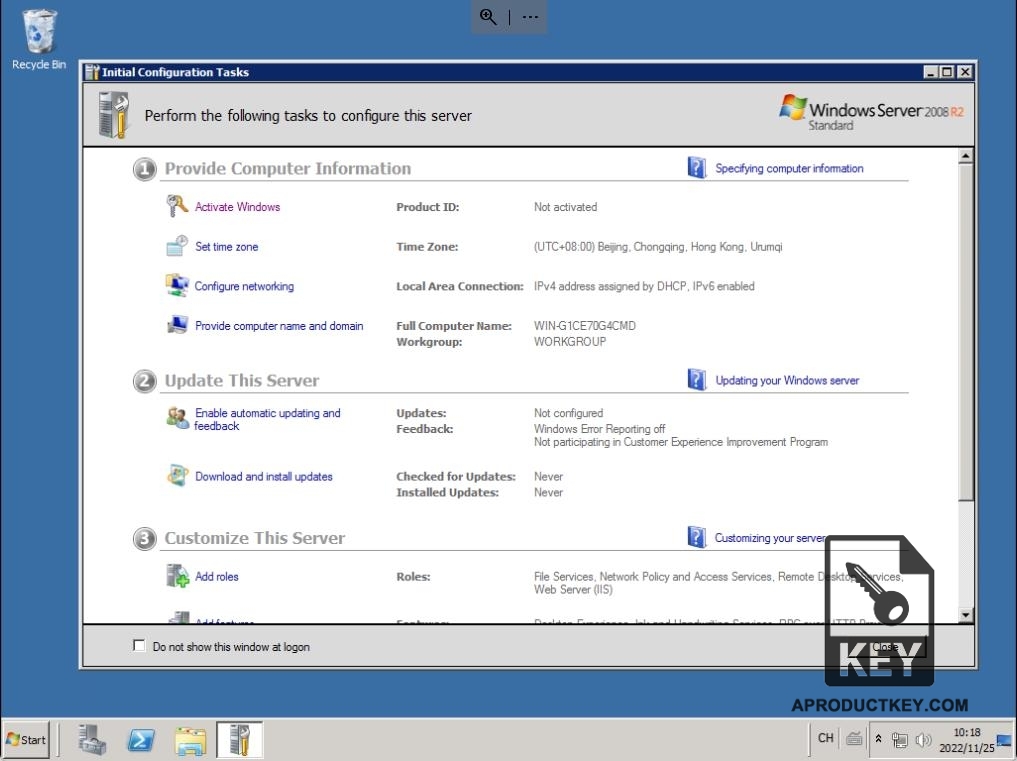Click the 'Update This Server' section heading

(x=241, y=380)
